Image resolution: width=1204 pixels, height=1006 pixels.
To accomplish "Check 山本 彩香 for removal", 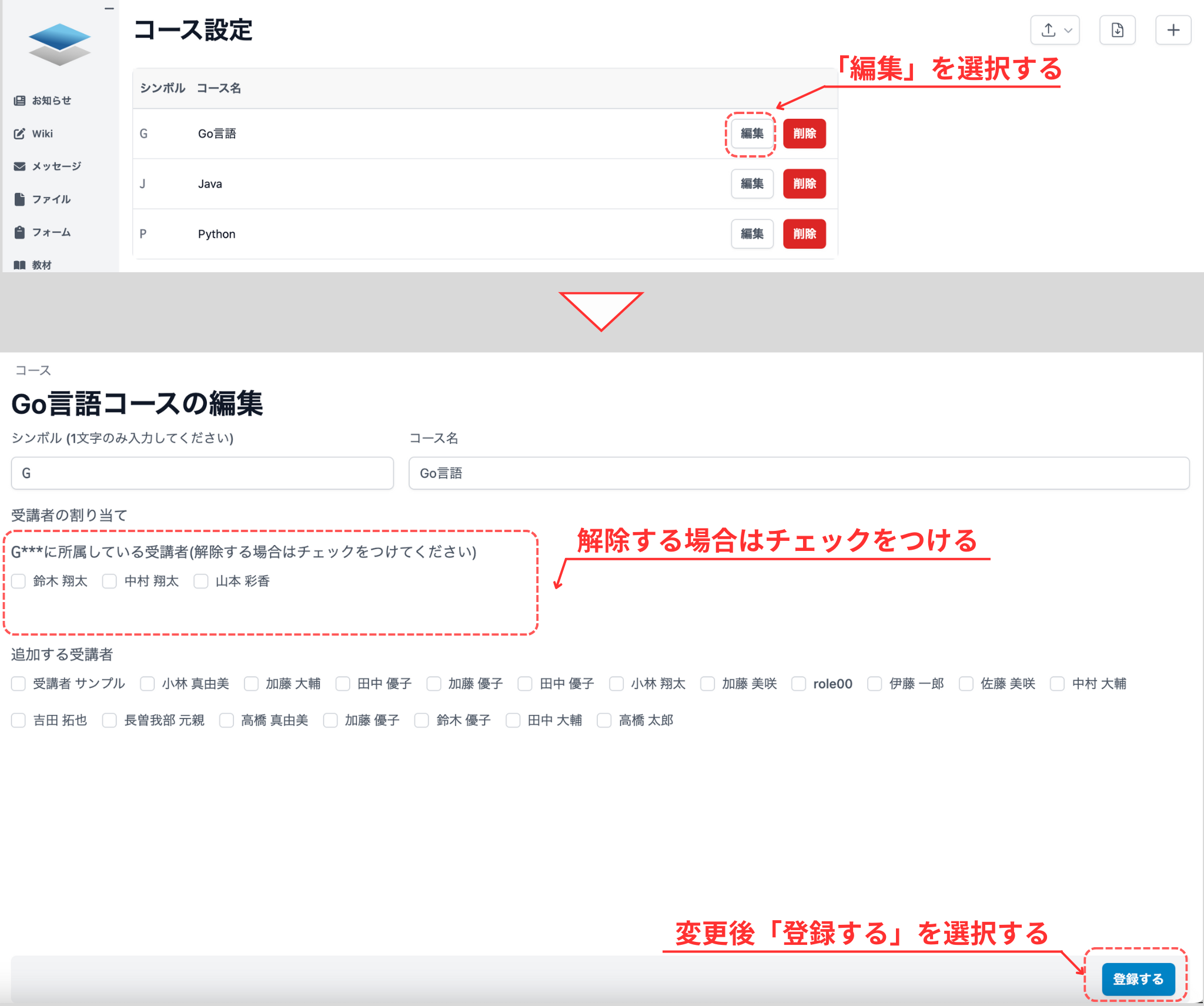I will (201, 581).
